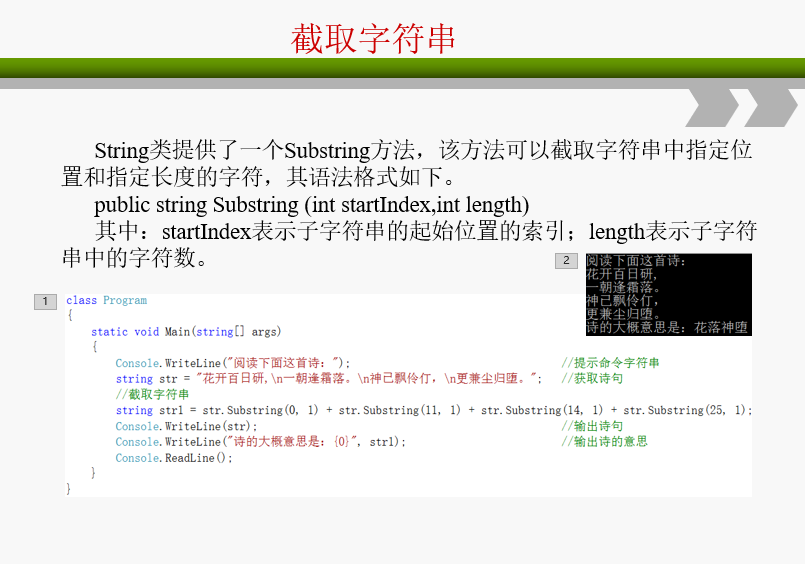The width and height of the screenshot is (805, 564).
Task: Click 'static void Main(string[] args)' line
Action: tap(186, 332)
